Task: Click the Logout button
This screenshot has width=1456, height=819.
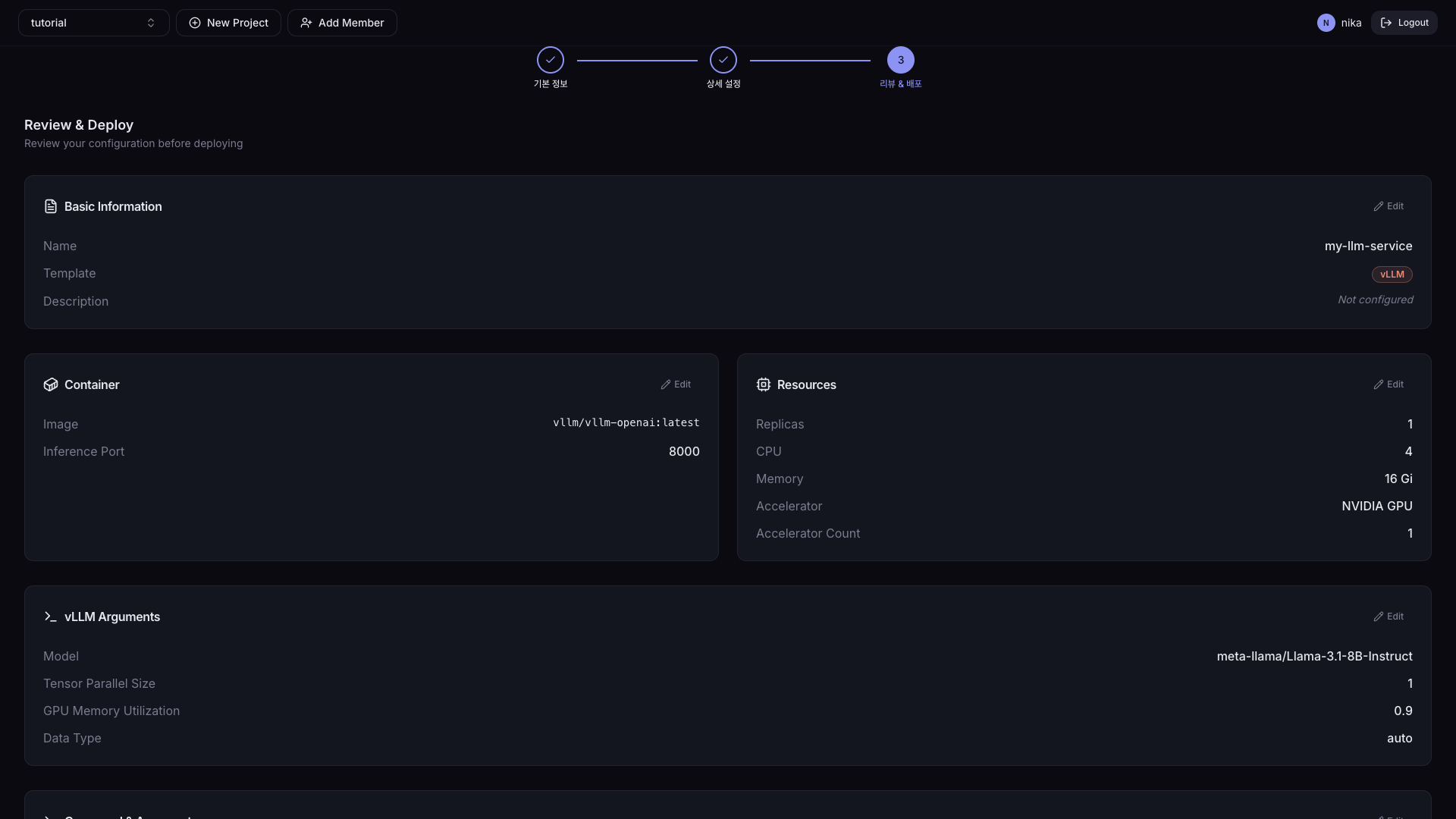Action: 1404,23
